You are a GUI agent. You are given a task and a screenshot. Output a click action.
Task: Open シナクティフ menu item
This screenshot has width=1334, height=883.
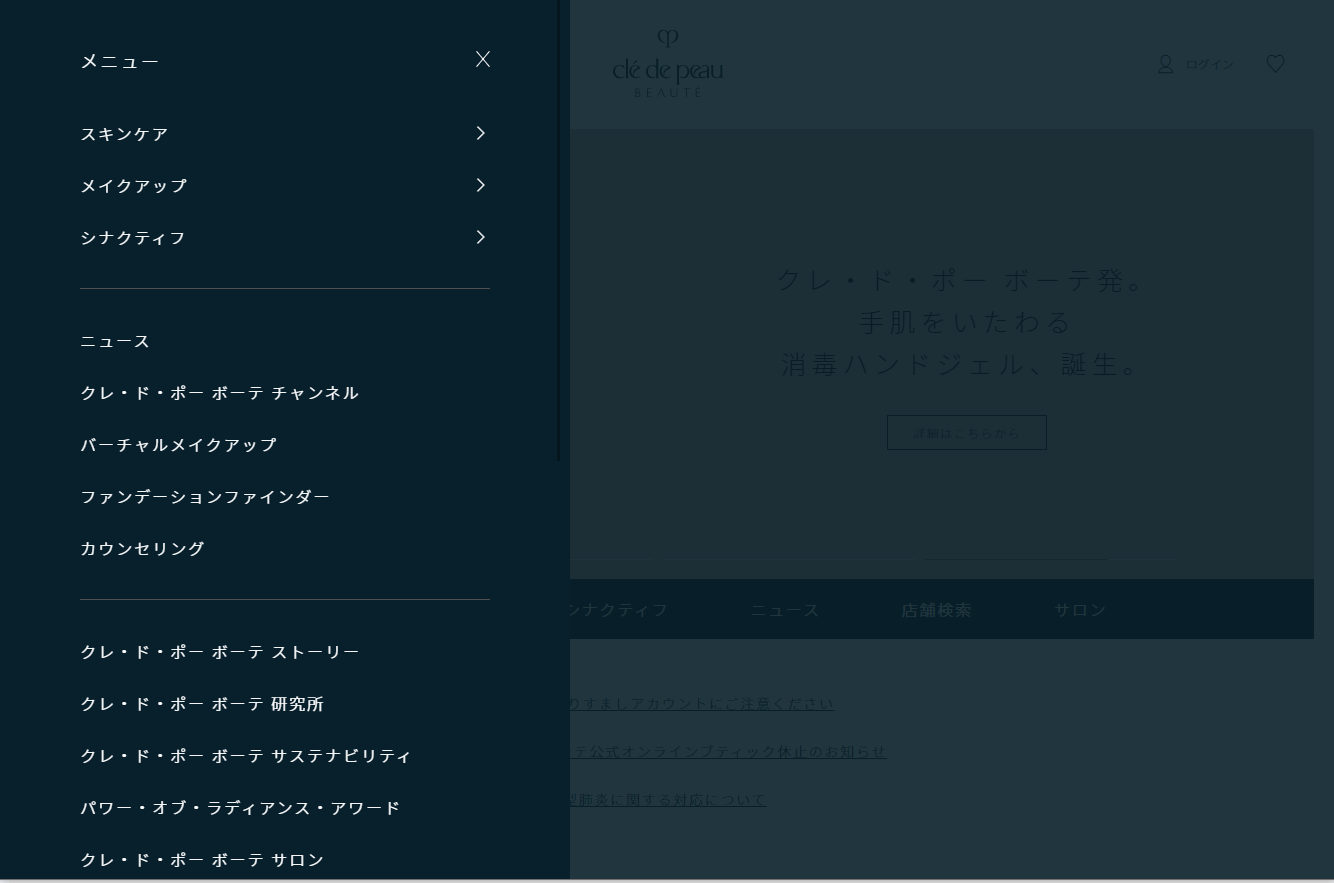pos(133,238)
